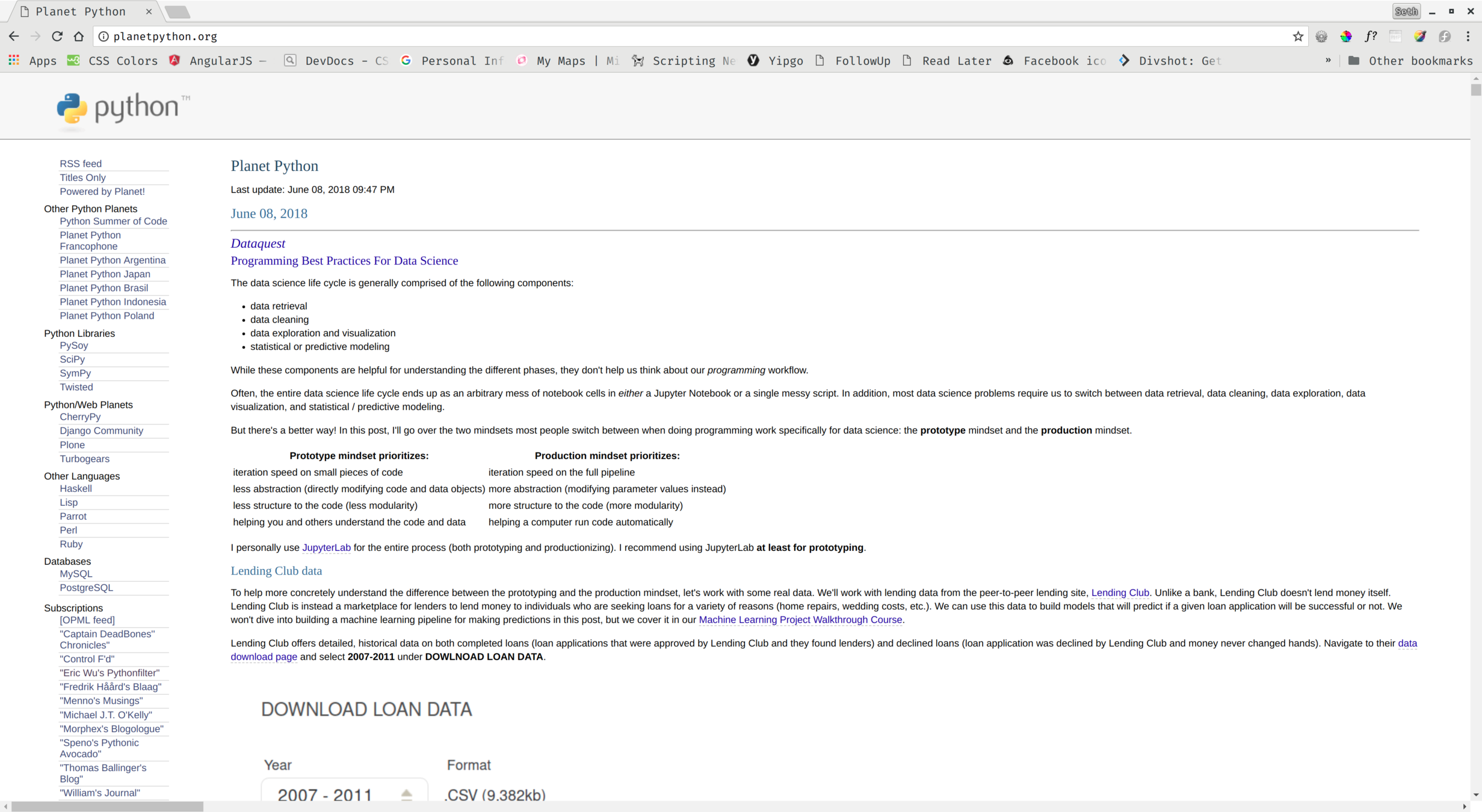This screenshot has height=812, width=1482.
Task: Open the Chrome three-dot menu
Action: tap(1468, 36)
